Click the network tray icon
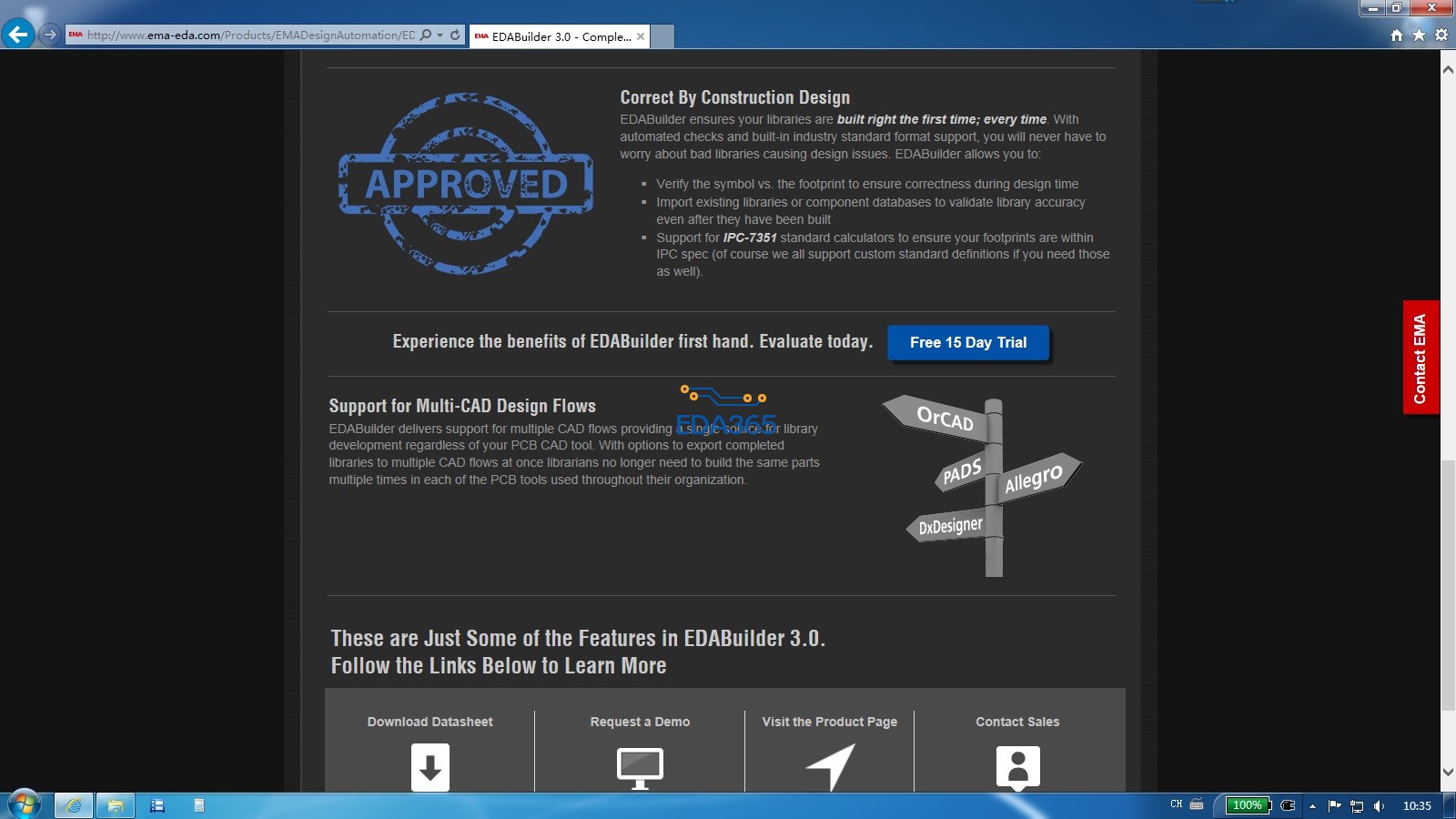1456x819 pixels. (1357, 805)
